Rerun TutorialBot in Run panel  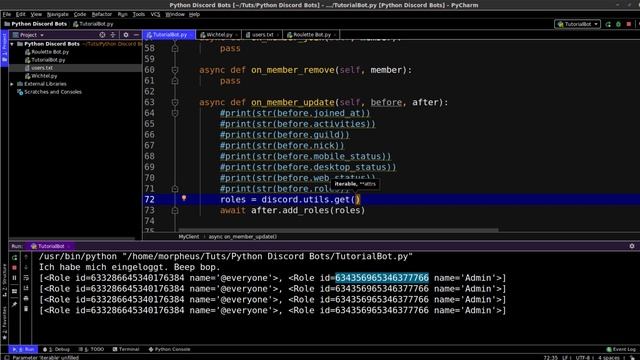[x=14, y=258]
